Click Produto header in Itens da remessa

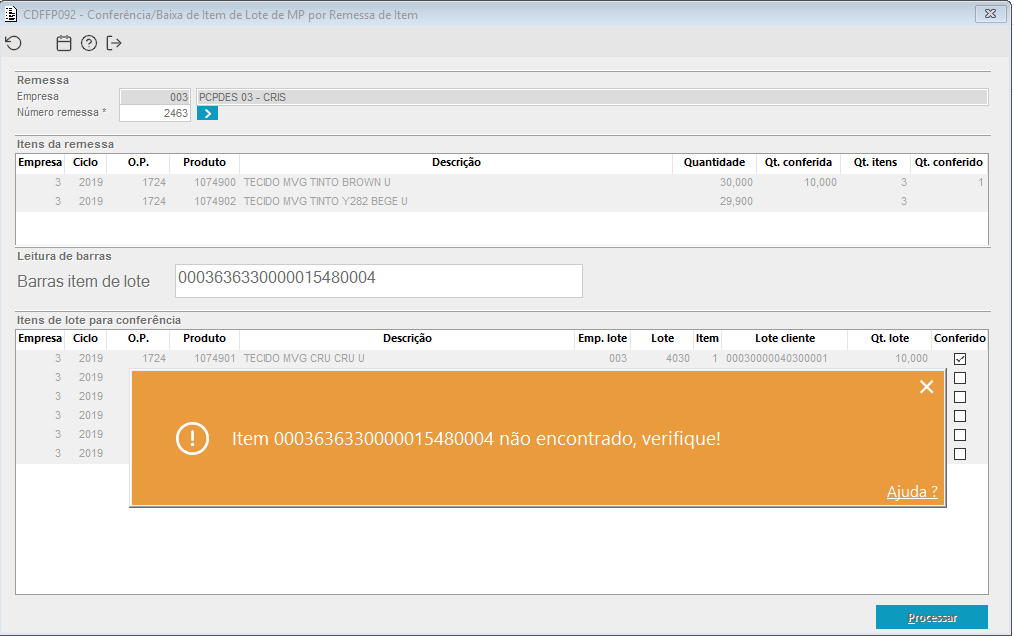click(204, 162)
